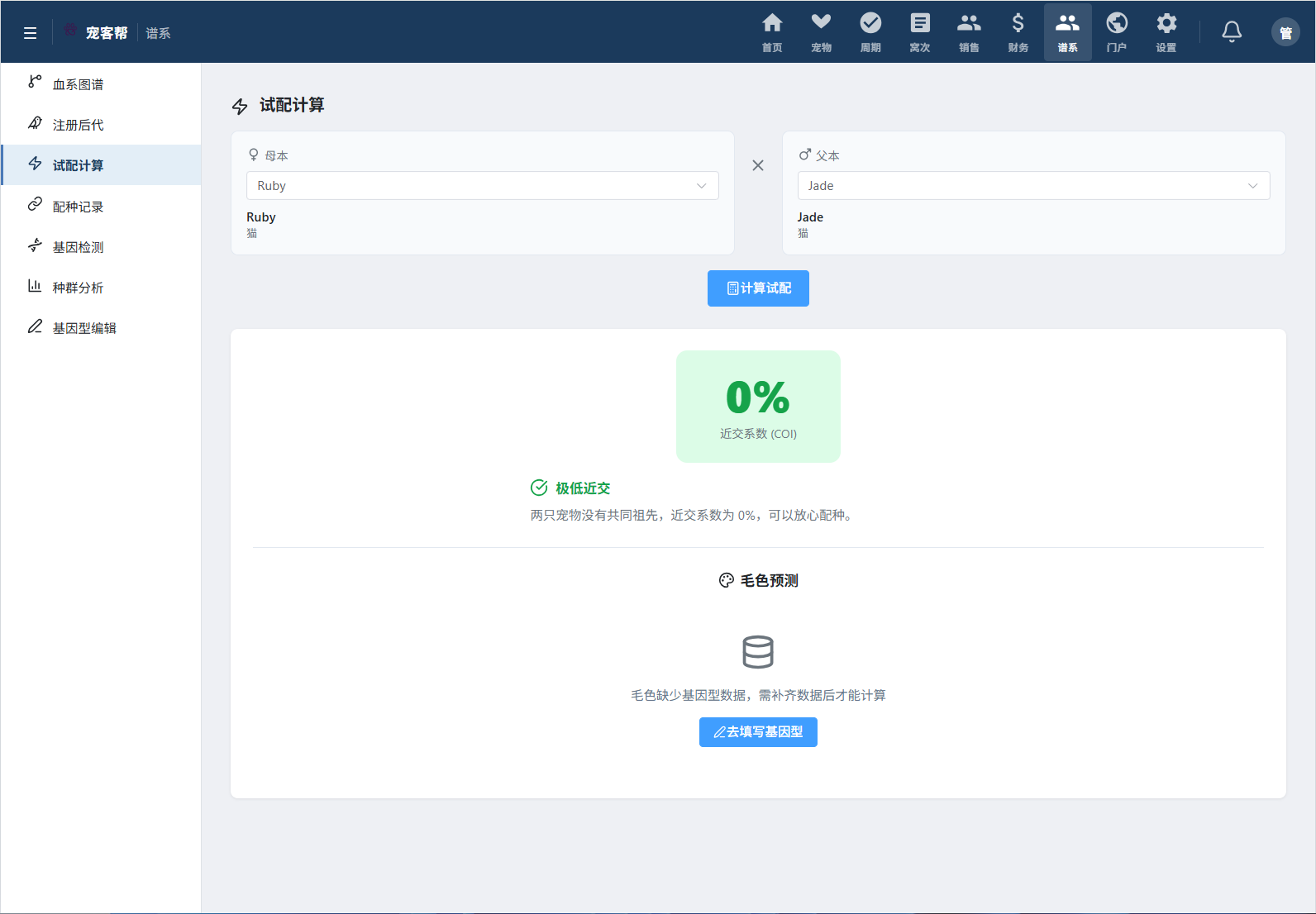This screenshot has width=1316, height=914.
Task: Open the user avatar menu
Action: [x=1285, y=32]
